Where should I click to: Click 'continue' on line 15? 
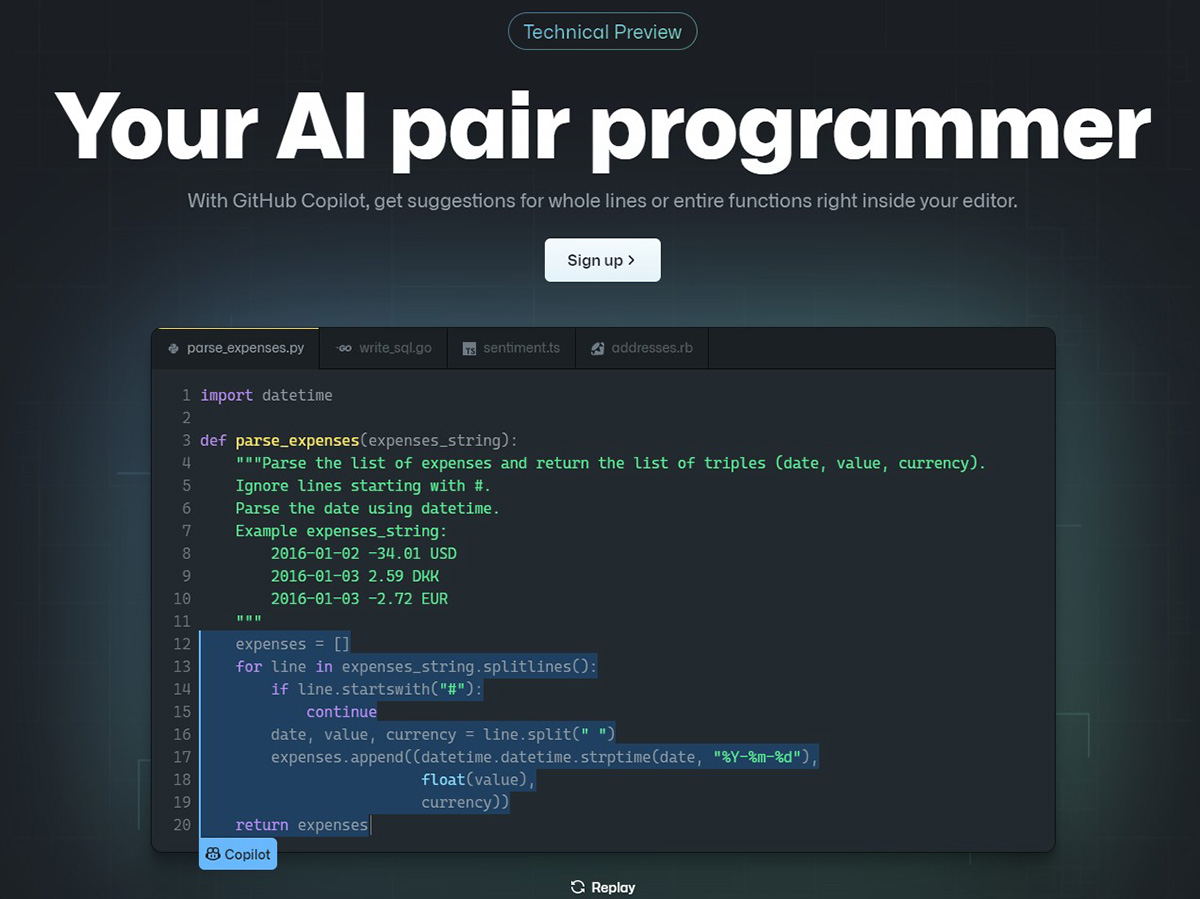342,712
